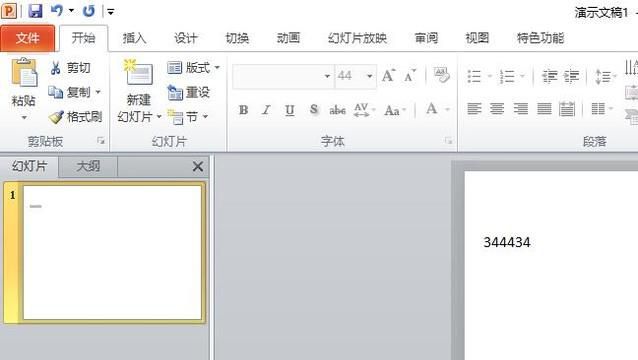The height and width of the screenshot is (360, 638).
Task: Open the 版式 (Layout) dropdown
Action: pos(193,68)
